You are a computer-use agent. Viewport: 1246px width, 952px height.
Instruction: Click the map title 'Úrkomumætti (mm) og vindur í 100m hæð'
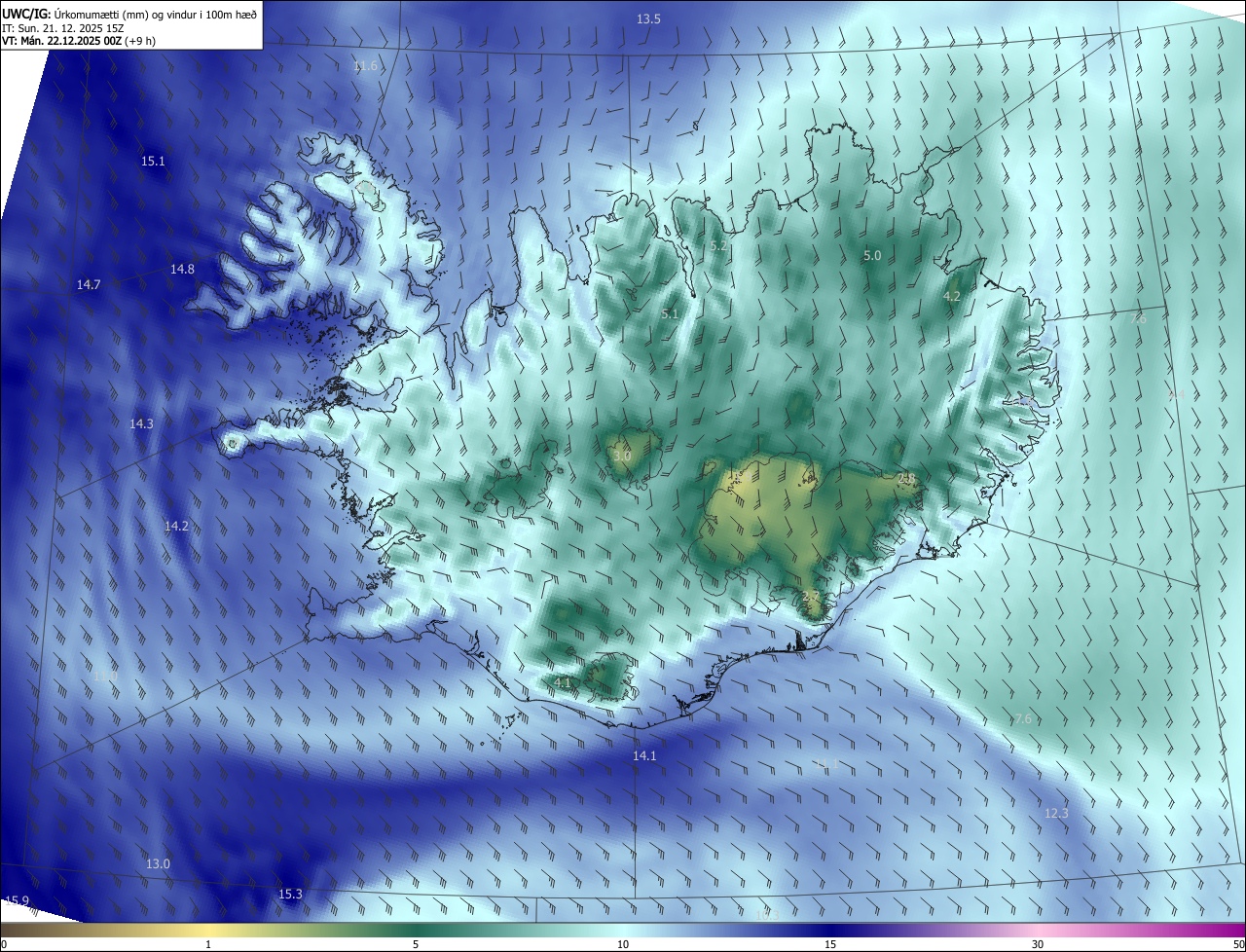tap(155, 13)
